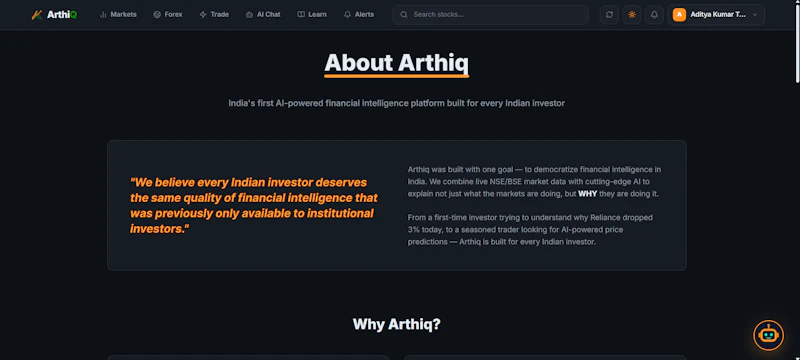This screenshot has width=800, height=360.
Task: Click the refresh data icon button
Action: click(609, 15)
